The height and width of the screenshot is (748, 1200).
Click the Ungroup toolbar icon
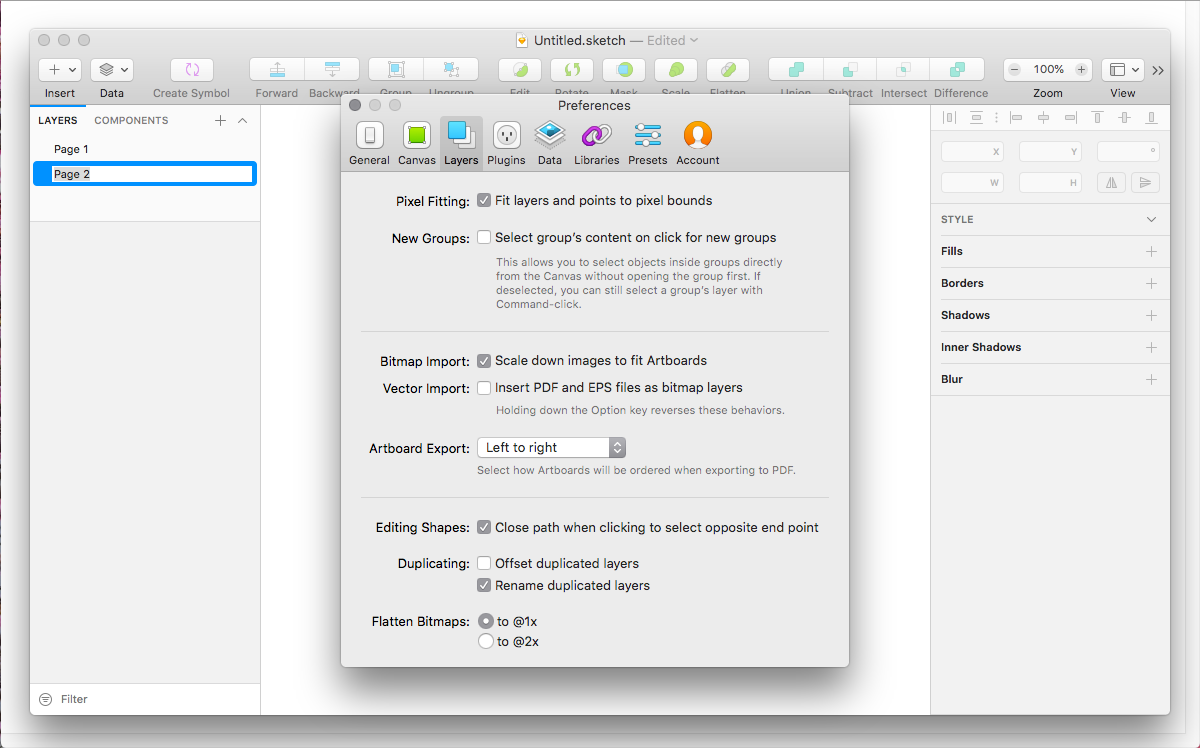coord(451,70)
